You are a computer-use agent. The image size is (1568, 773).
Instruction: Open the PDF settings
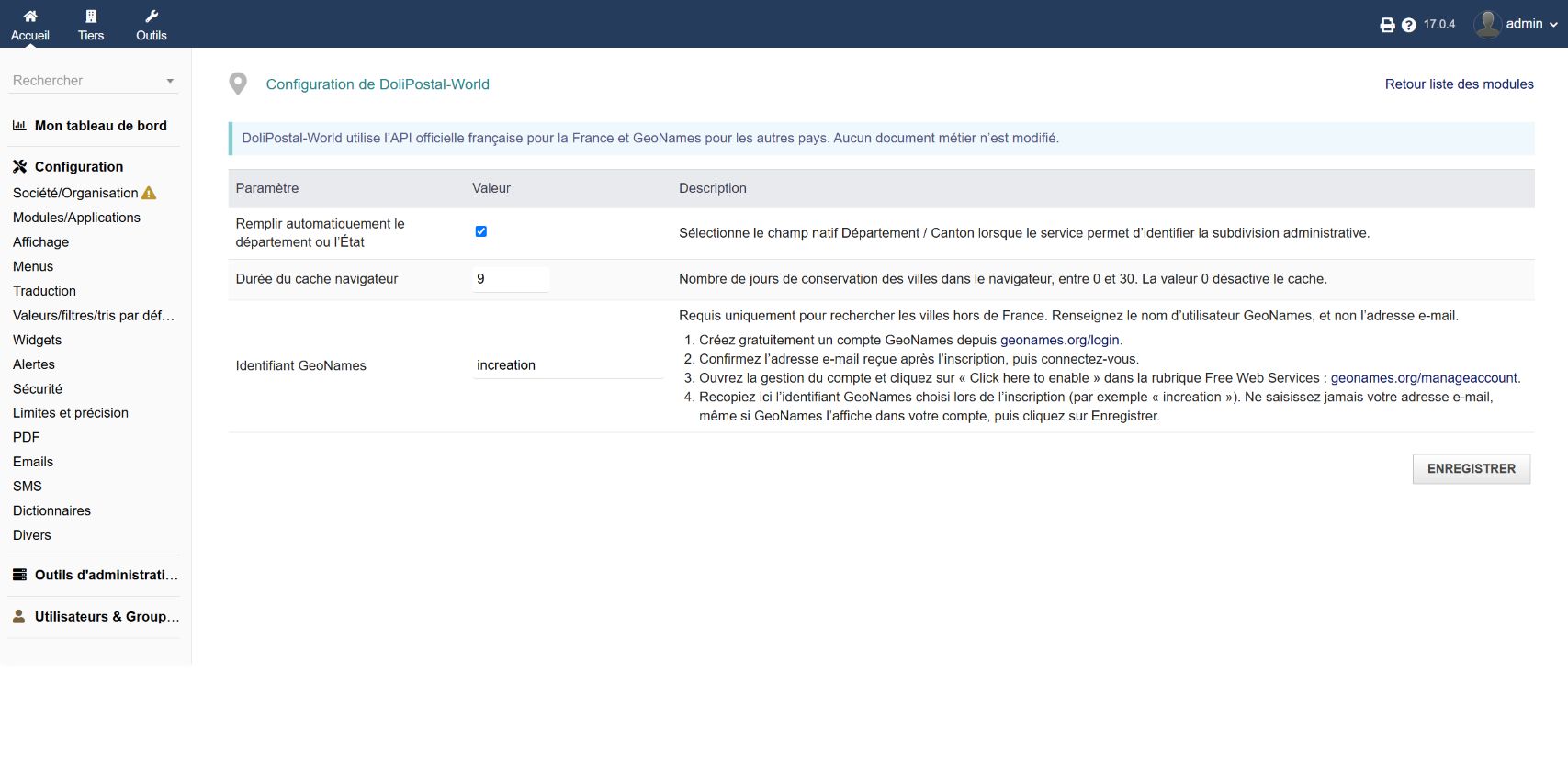(27, 437)
